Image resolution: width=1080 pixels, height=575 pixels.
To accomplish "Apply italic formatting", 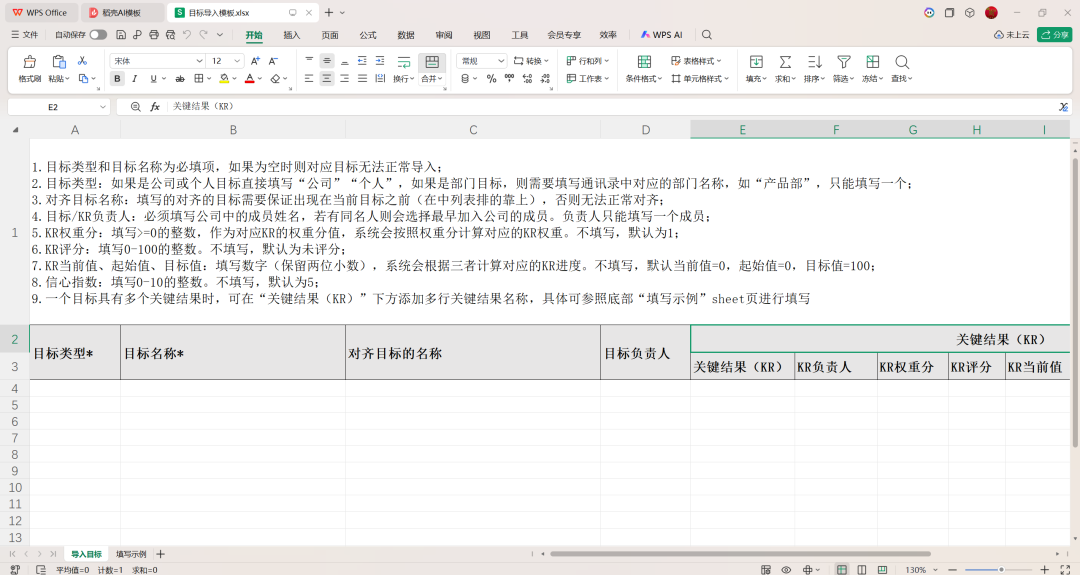I will tap(135, 79).
